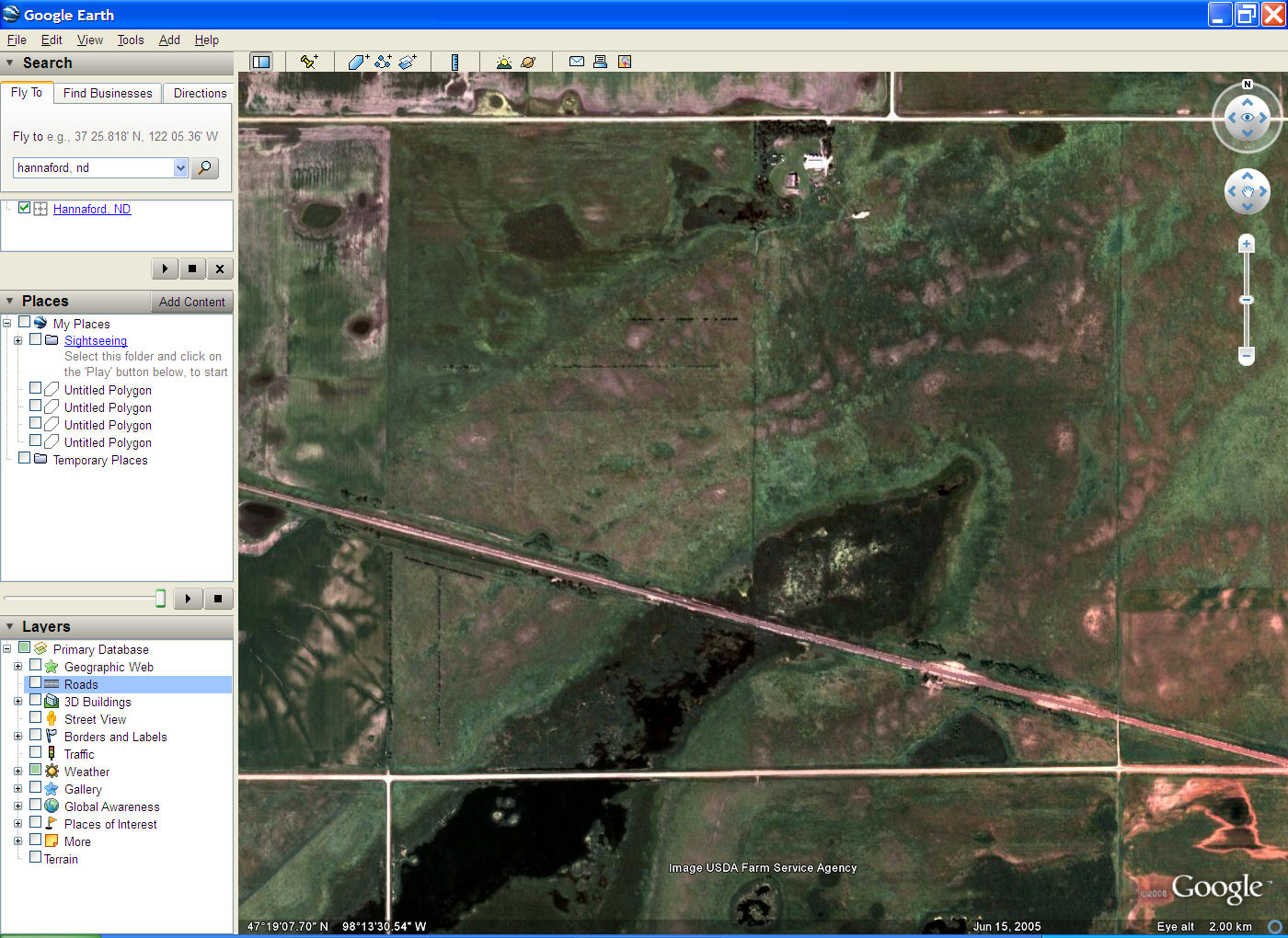Image resolution: width=1288 pixels, height=938 pixels.
Task: Toggle the sidebar panel icon
Action: (x=261, y=62)
